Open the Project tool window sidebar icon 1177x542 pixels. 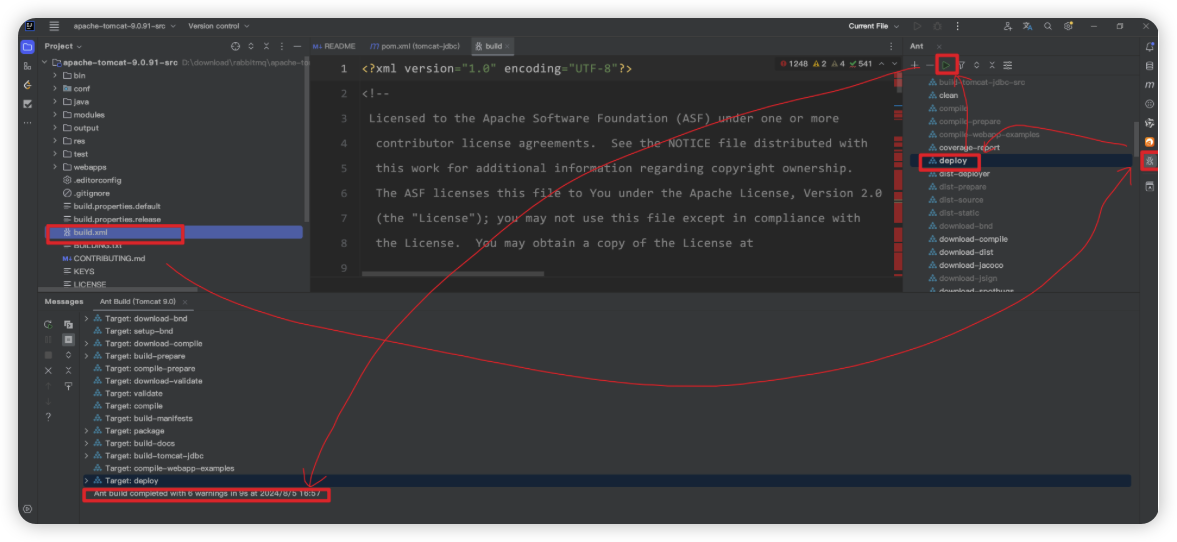tap(28, 47)
